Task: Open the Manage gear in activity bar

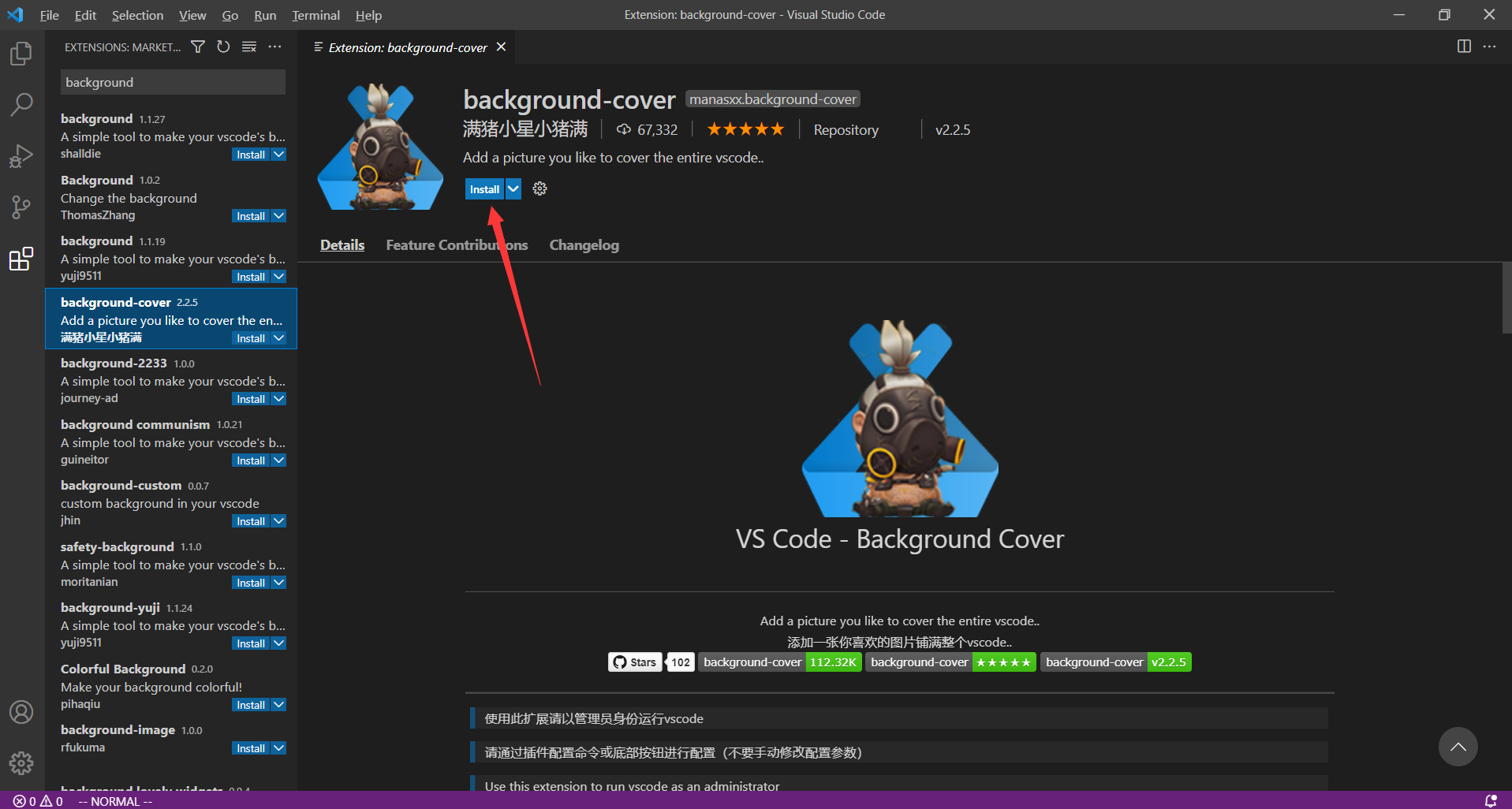Action: pyautogui.click(x=21, y=762)
